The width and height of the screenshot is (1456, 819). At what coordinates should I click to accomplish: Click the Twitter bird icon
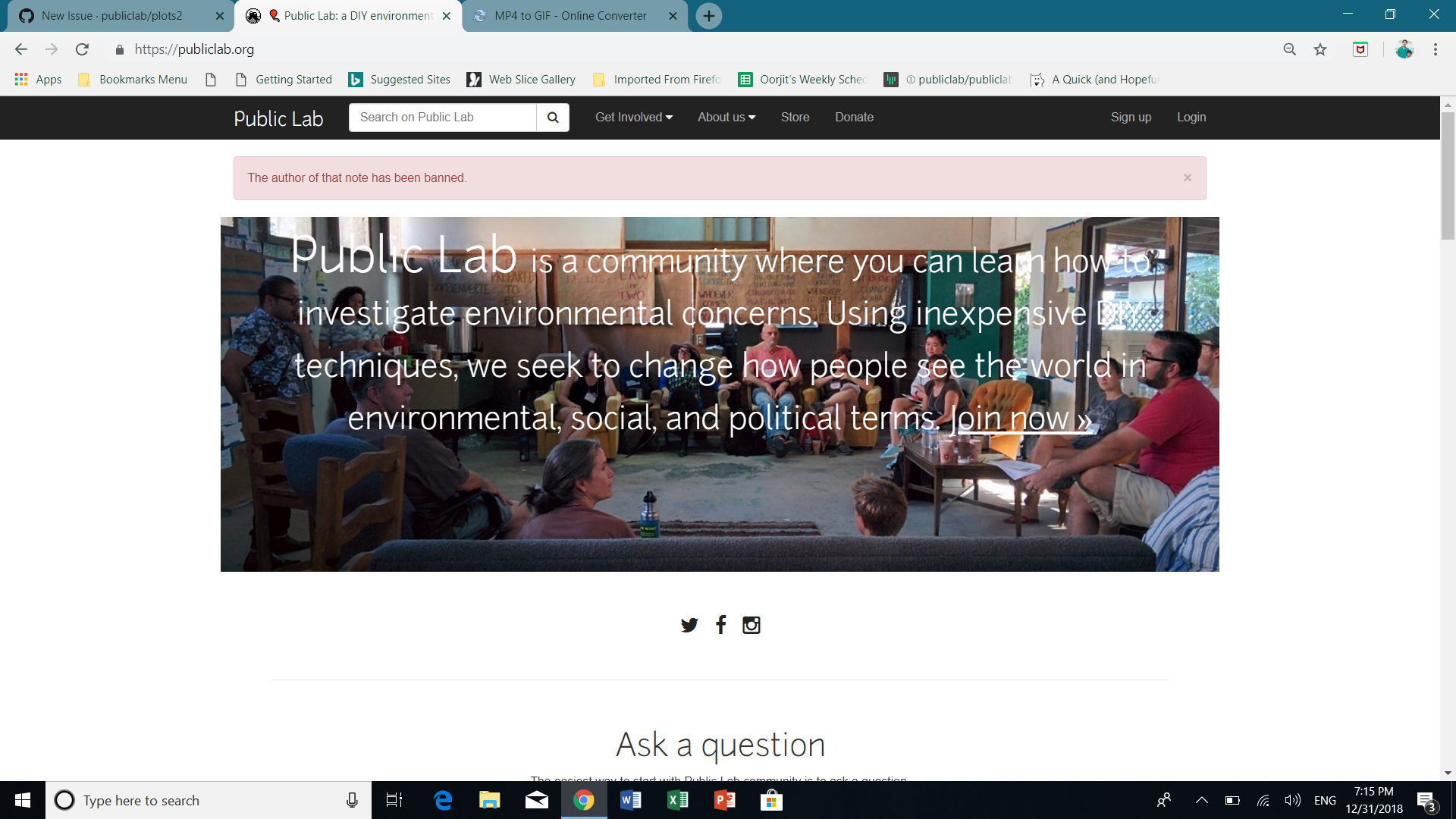click(689, 625)
